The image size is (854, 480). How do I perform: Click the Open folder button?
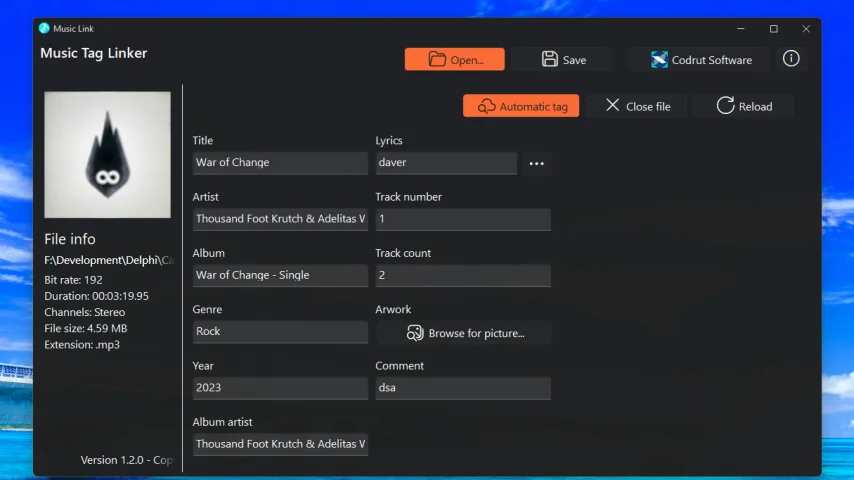pos(454,60)
